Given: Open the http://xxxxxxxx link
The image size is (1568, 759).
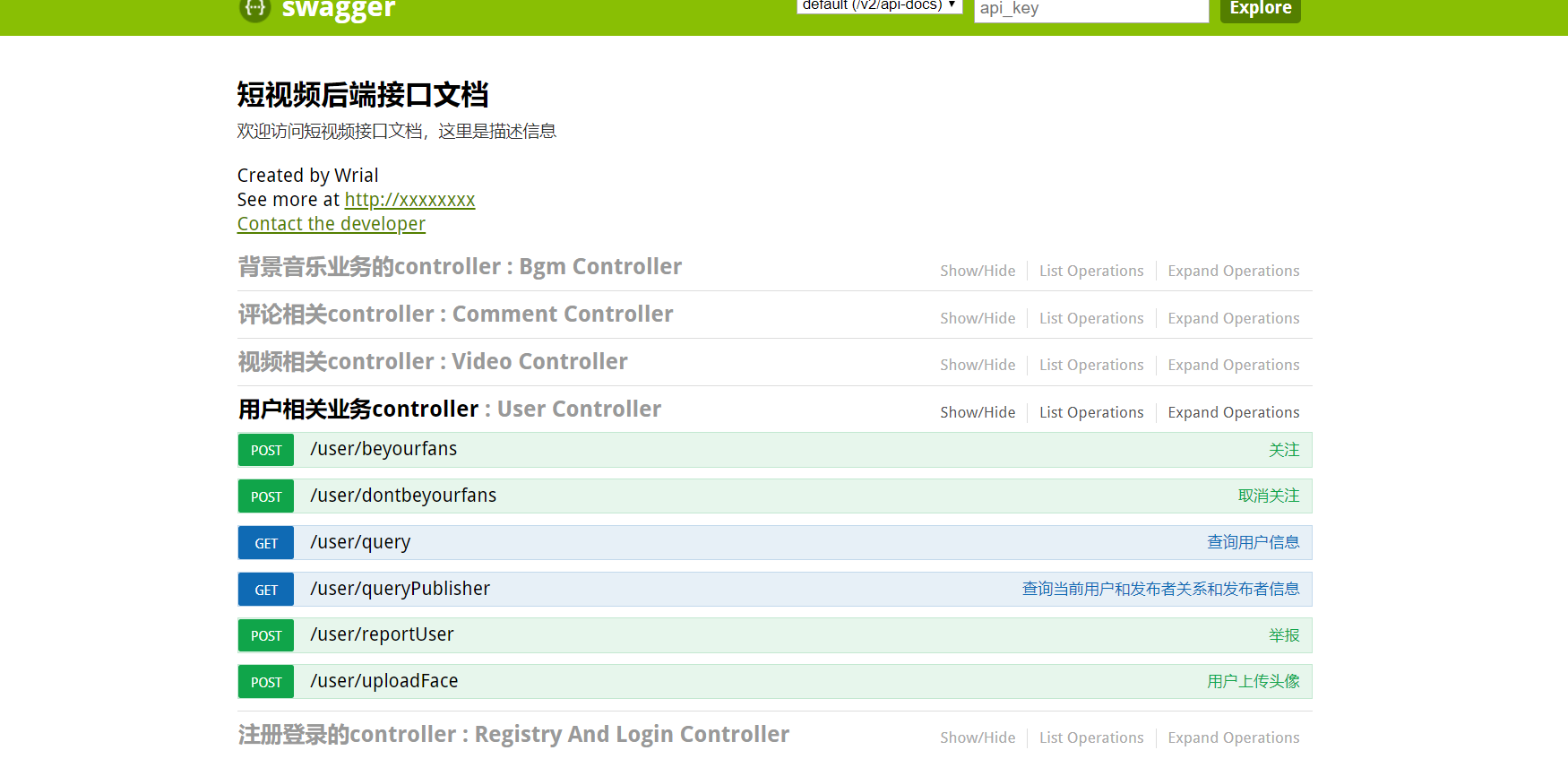Looking at the screenshot, I should pos(409,200).
